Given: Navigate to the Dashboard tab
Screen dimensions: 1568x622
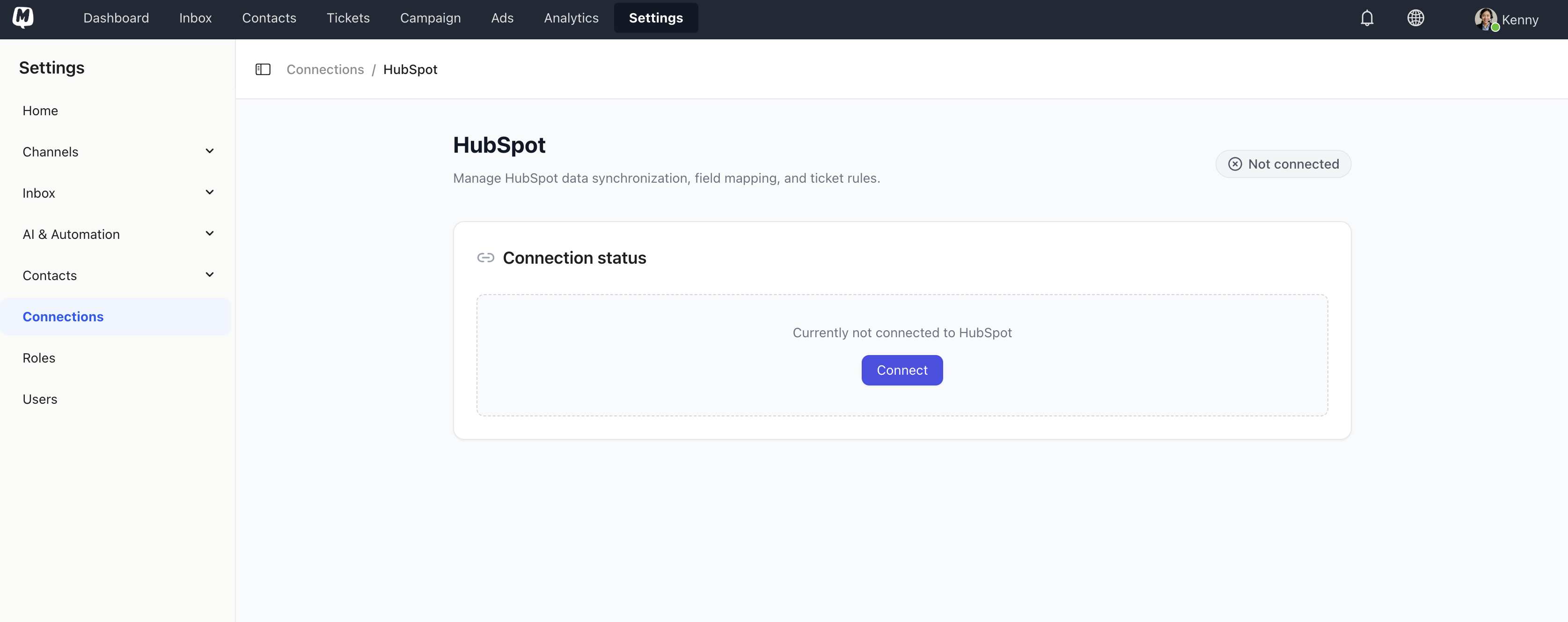Looking at the screenshot, I should pyautogui.click(x=116, y=18).
